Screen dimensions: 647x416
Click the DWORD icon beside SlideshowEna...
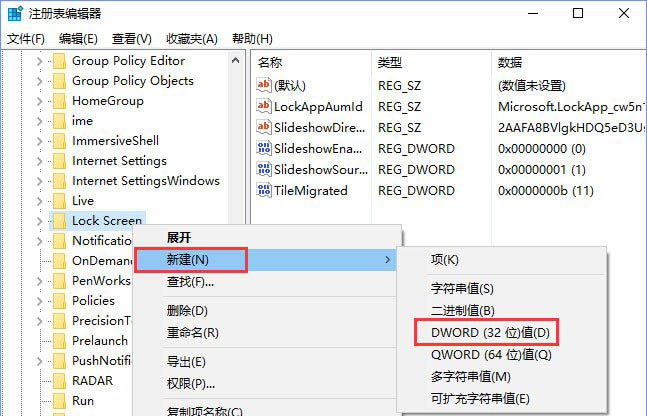264,148
